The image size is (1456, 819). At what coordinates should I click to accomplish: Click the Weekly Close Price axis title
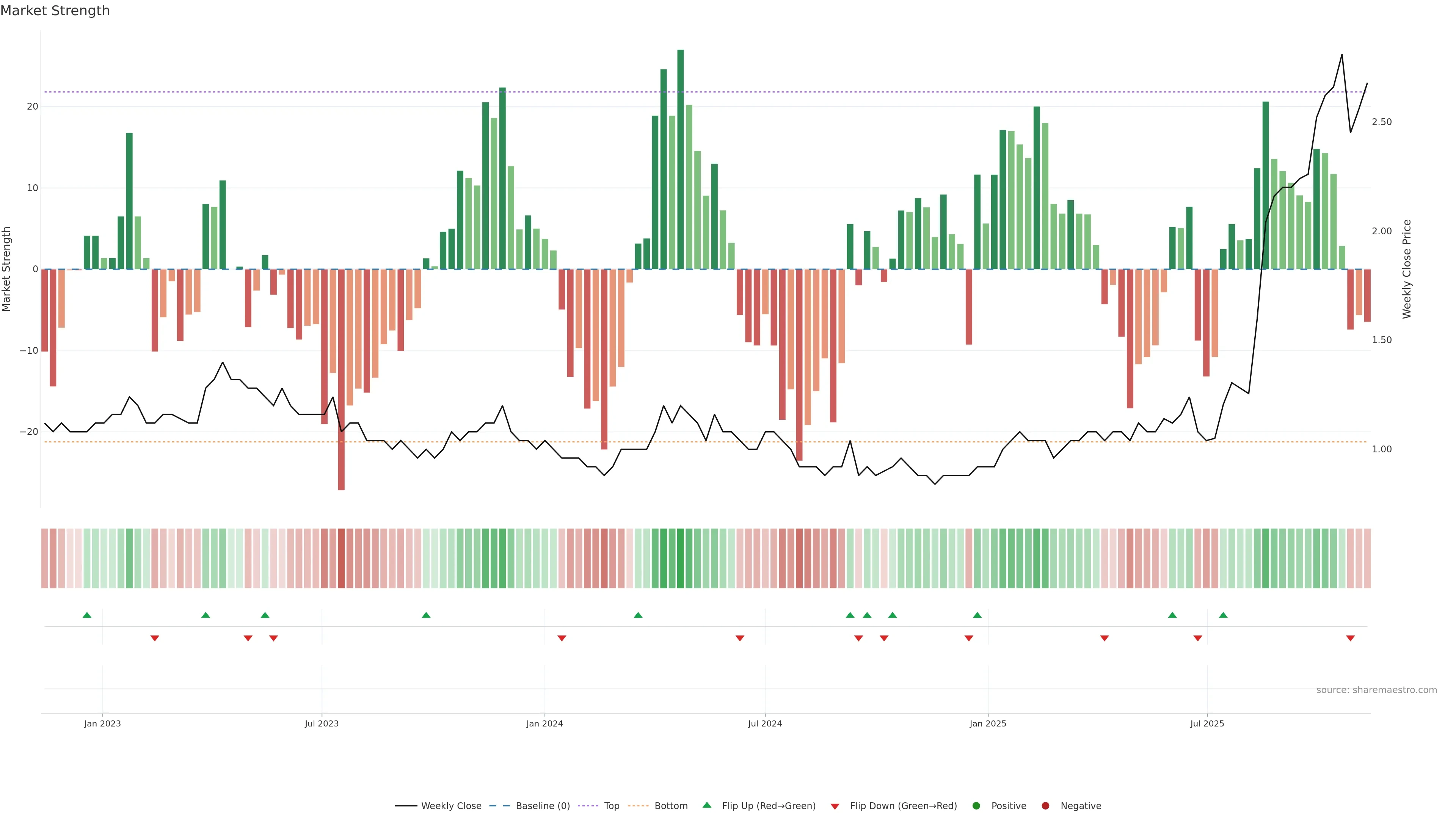click(1407, 269)
